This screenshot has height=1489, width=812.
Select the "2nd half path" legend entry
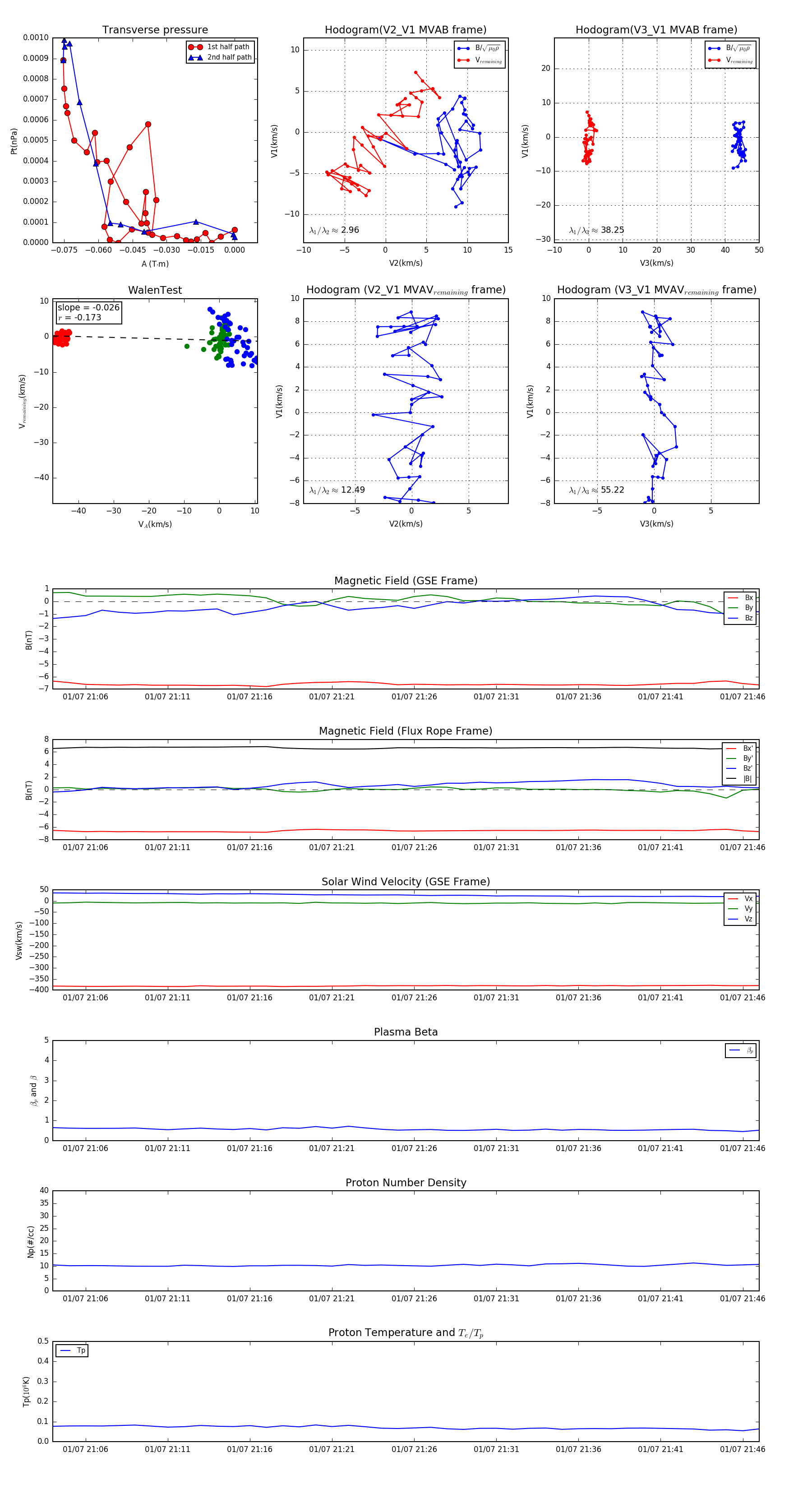click(220, 57)
